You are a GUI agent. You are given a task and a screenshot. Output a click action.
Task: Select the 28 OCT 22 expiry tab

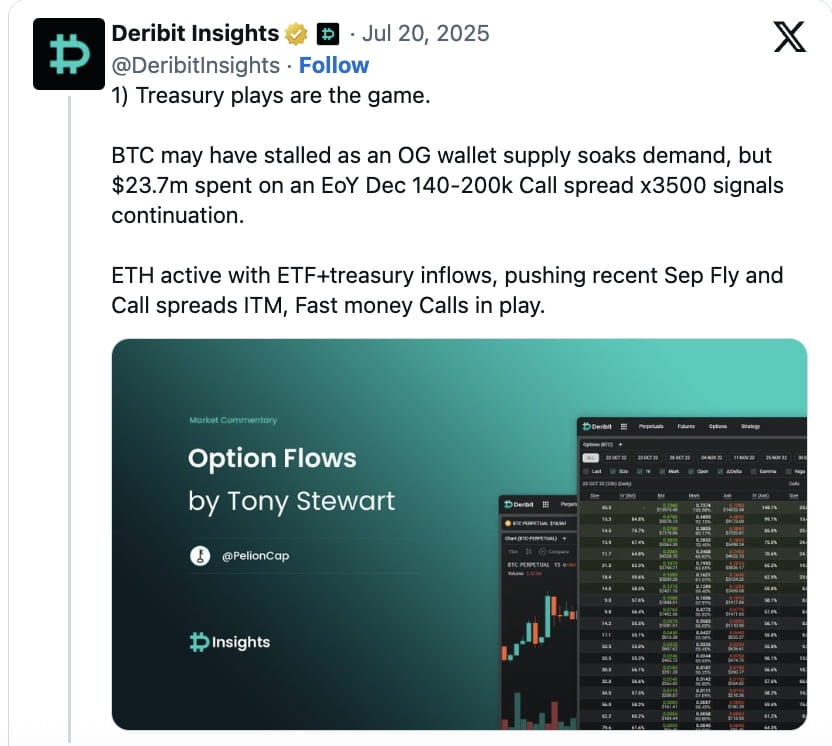680,458
